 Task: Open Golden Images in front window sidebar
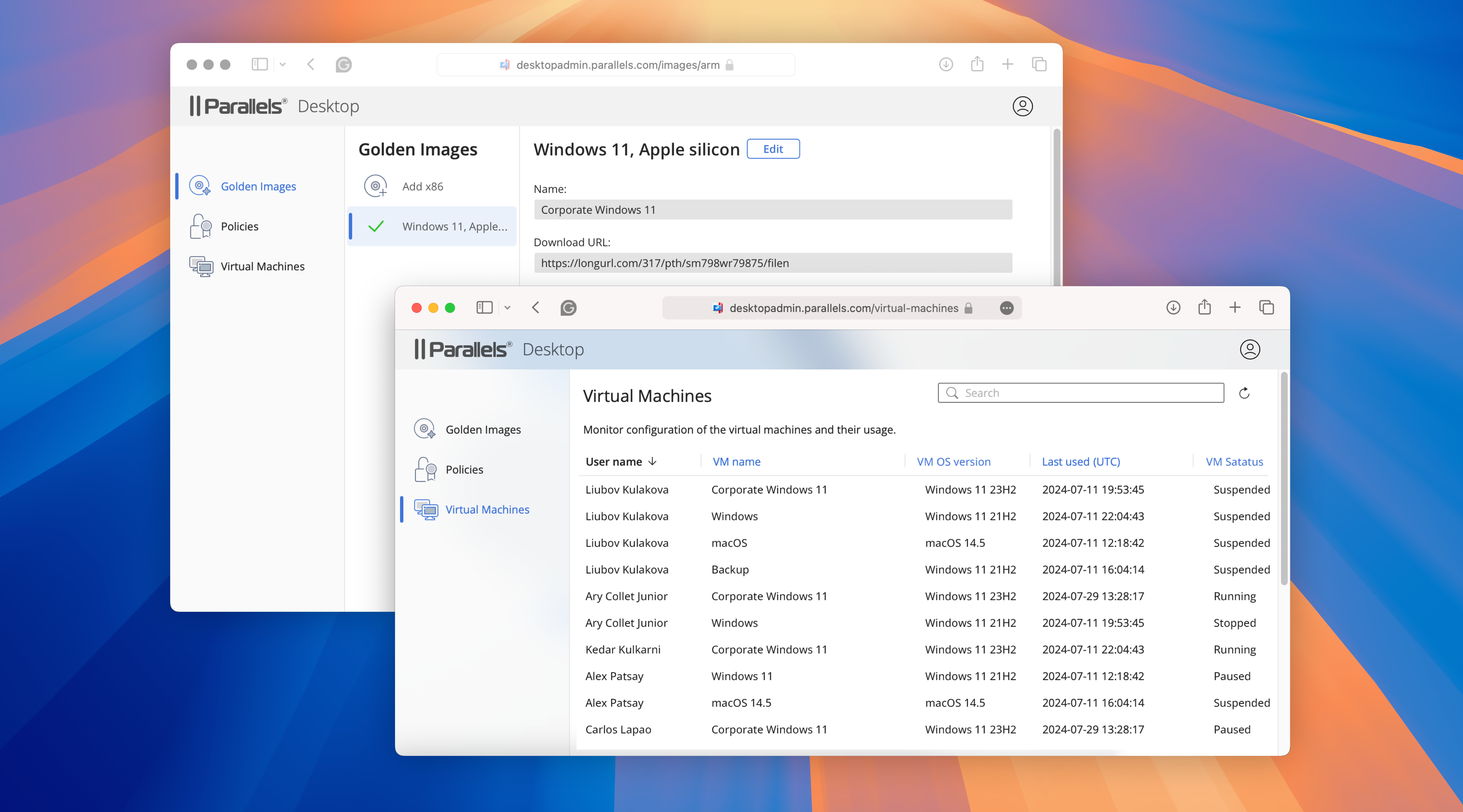pos(483,429)
